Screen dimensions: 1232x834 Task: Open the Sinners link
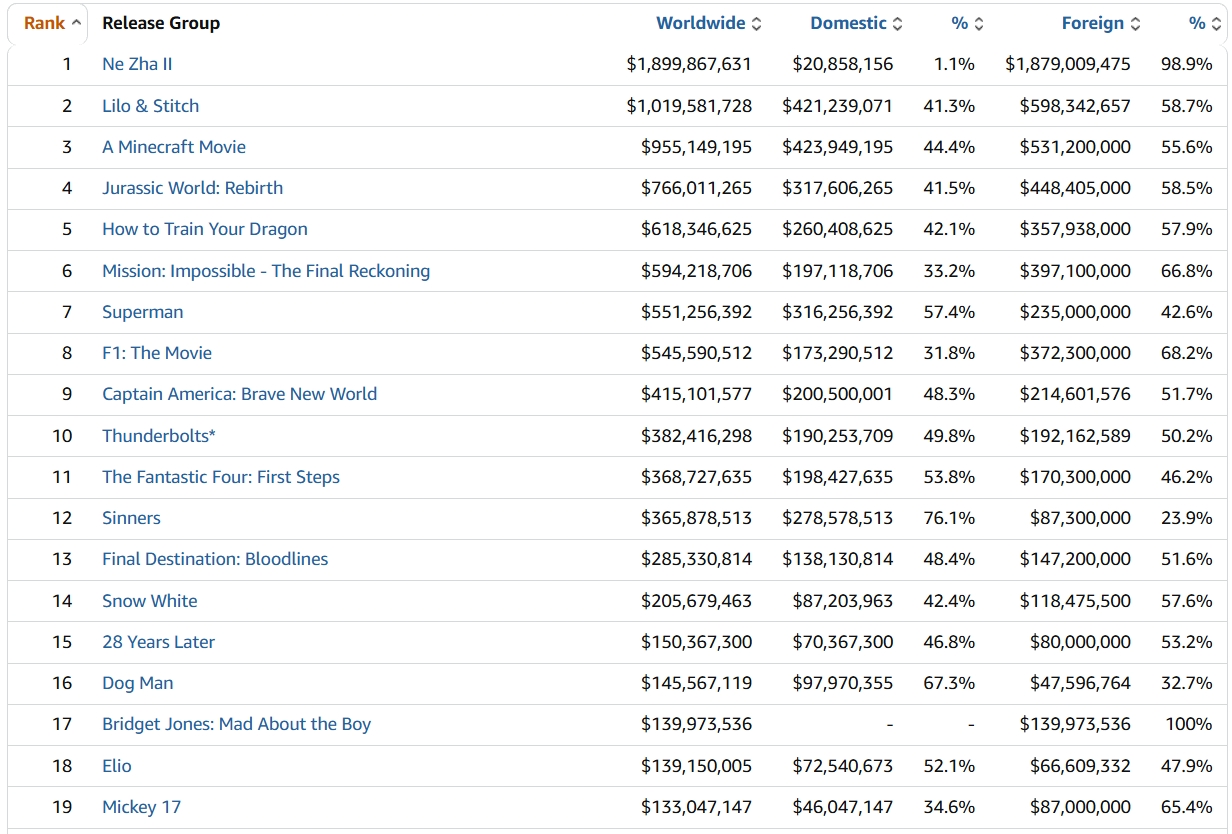click(x=131, y=518)
